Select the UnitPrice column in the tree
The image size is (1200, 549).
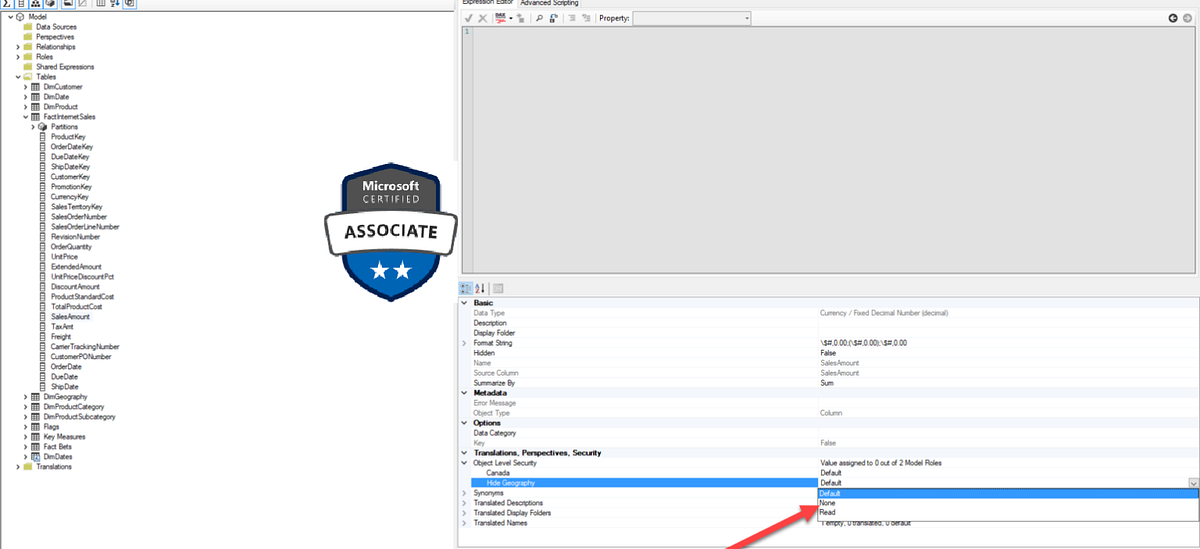tap(64, 257)
